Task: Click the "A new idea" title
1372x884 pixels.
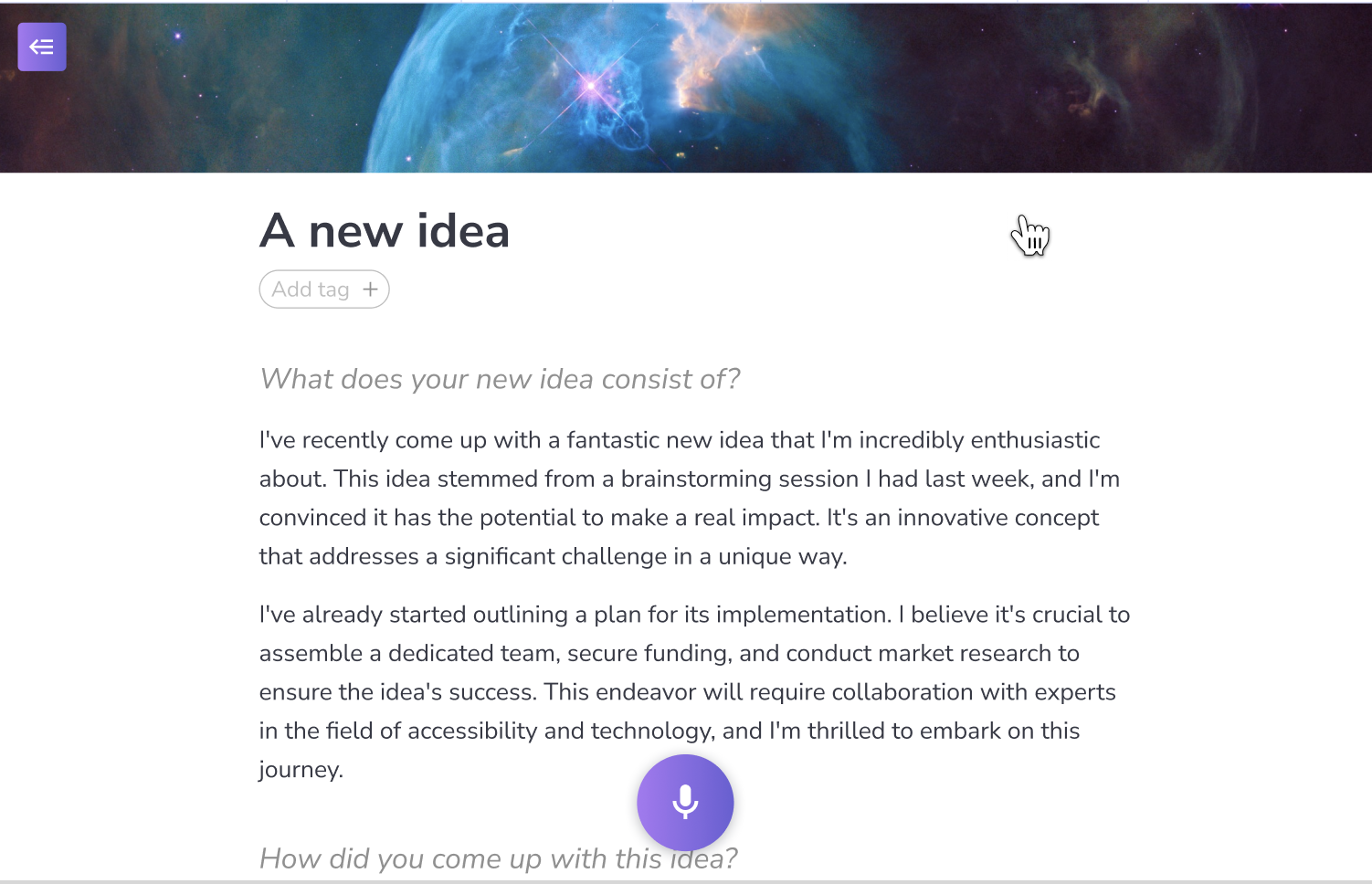Action: pos(385,230)
